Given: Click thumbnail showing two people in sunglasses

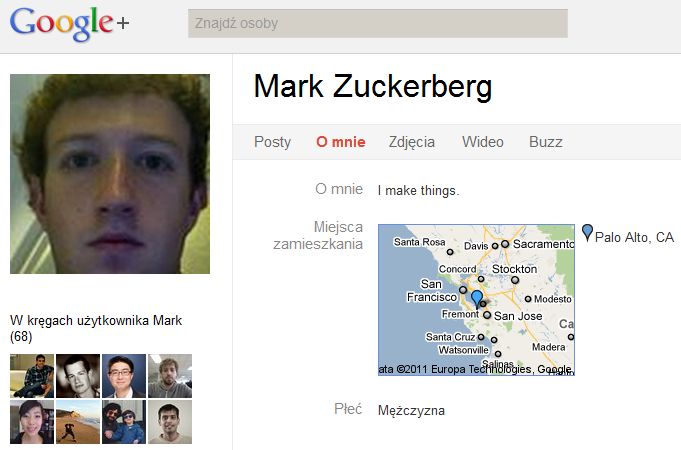Looking at the screenshot, I should pyautogui.click(x=124, y=422).
